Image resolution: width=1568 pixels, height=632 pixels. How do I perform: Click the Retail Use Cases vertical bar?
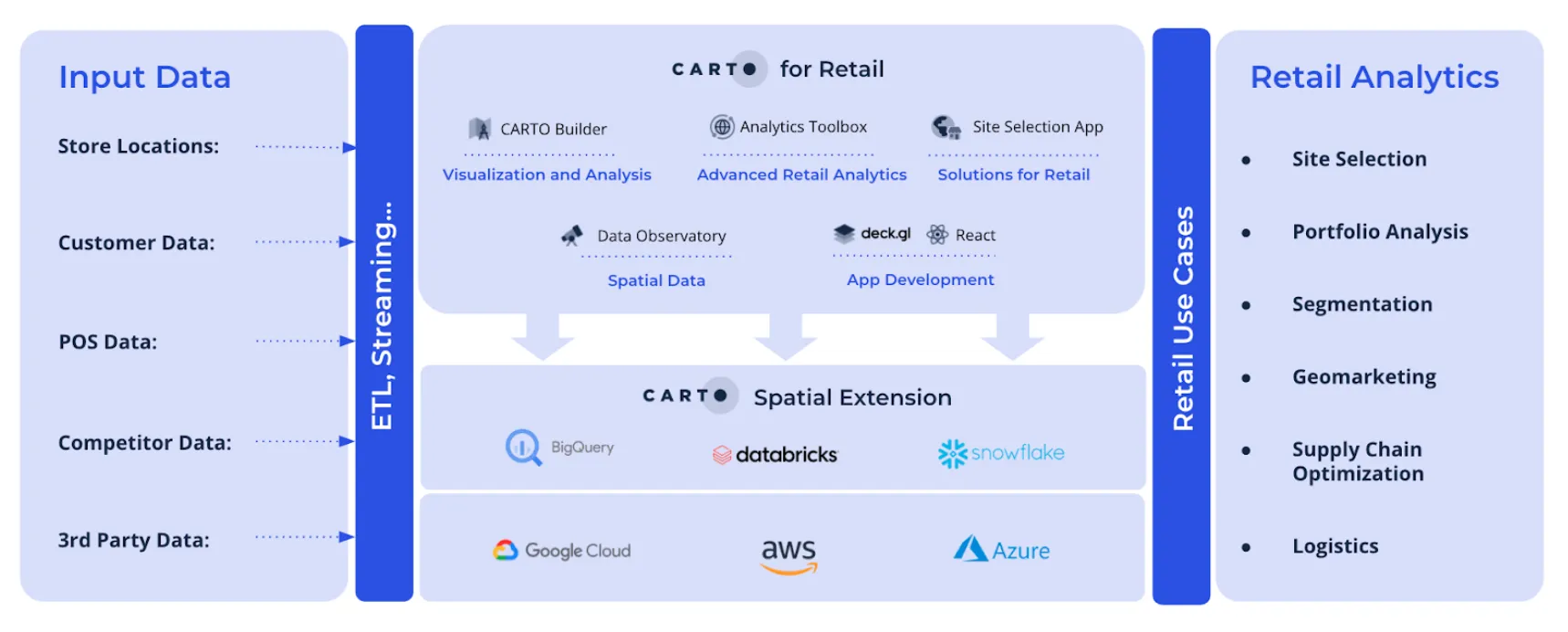(x=1181, y=316)
